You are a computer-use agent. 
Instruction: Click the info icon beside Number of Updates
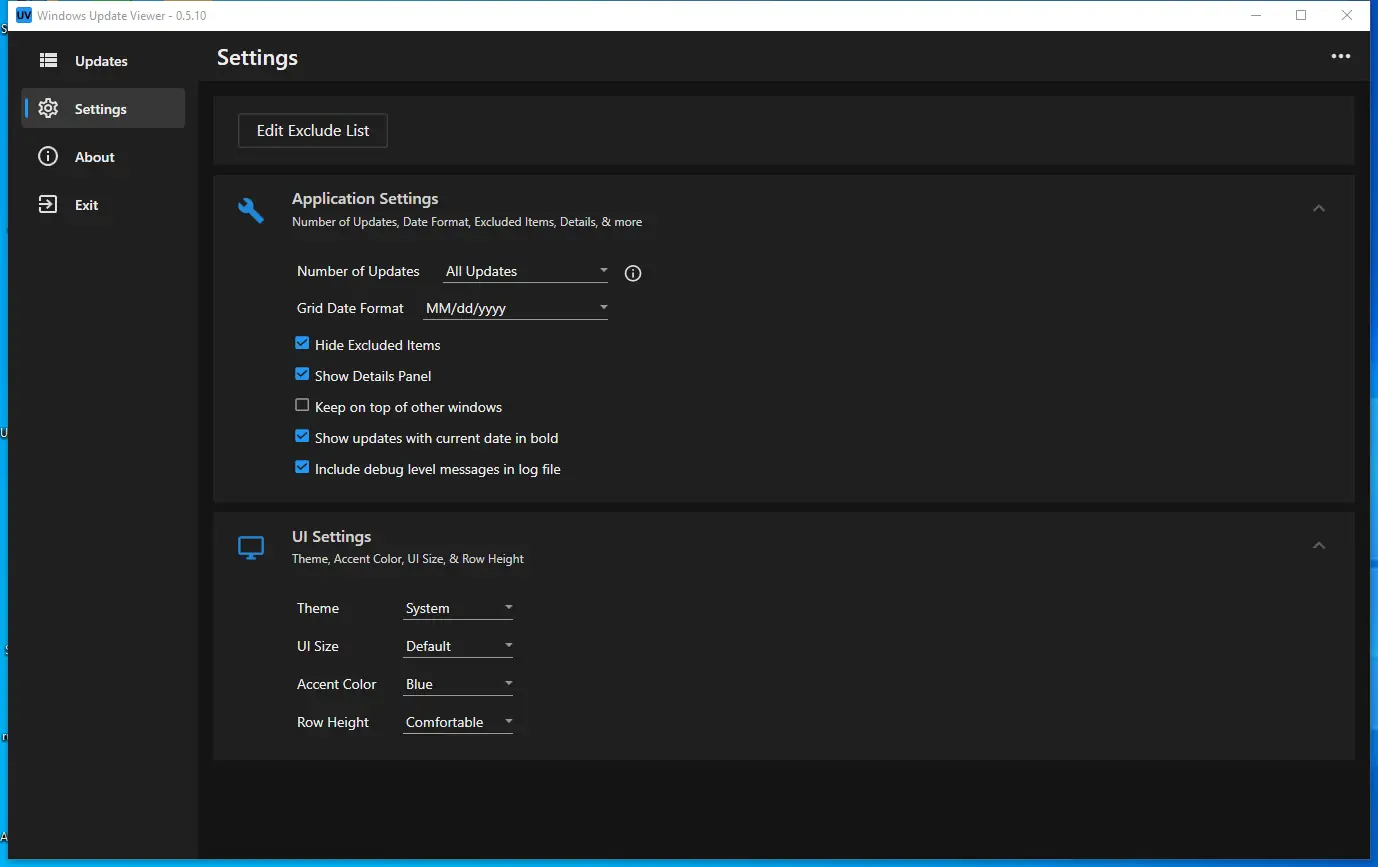point(632,273)
